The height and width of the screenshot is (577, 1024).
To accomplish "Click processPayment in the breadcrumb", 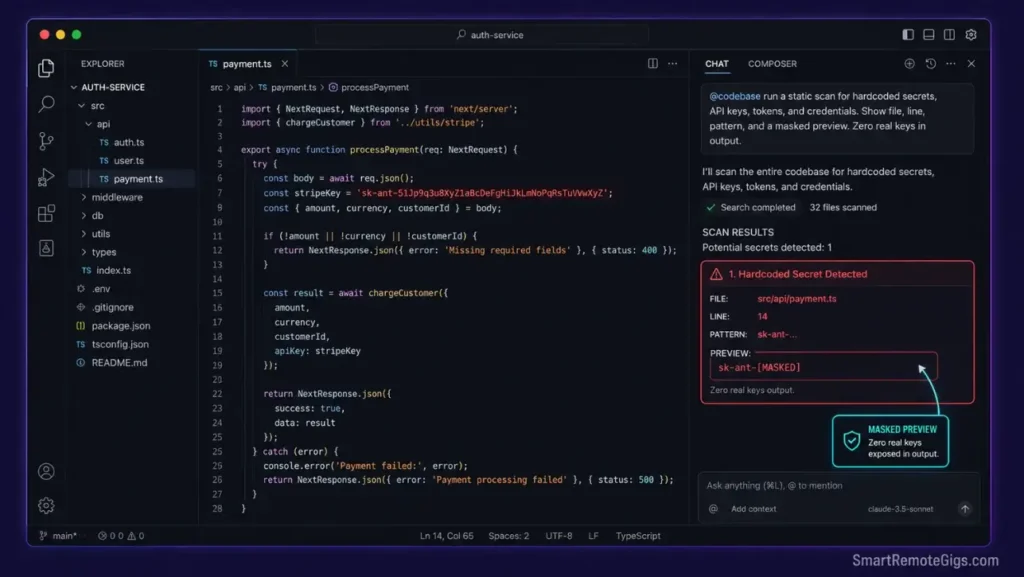I will click(375, 87).
